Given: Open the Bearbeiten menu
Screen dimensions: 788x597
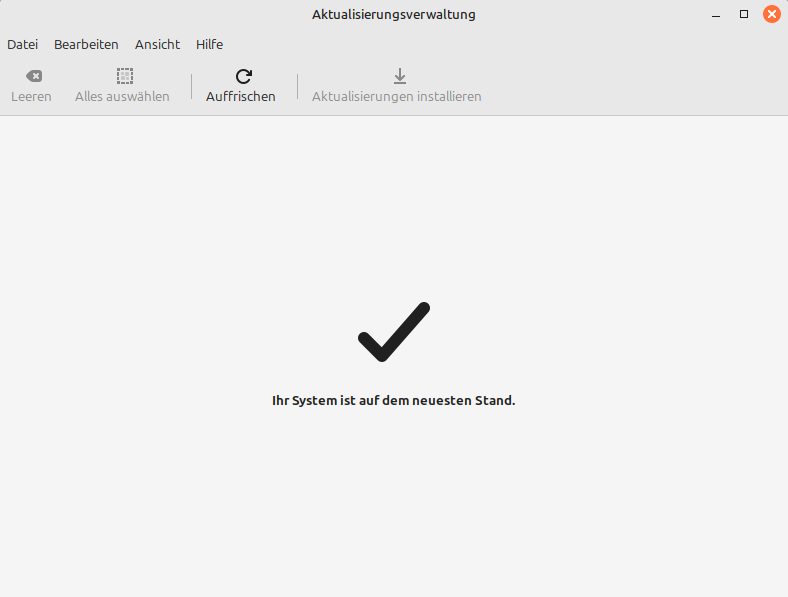Looking at the screenshot, I should coord(86,44).
